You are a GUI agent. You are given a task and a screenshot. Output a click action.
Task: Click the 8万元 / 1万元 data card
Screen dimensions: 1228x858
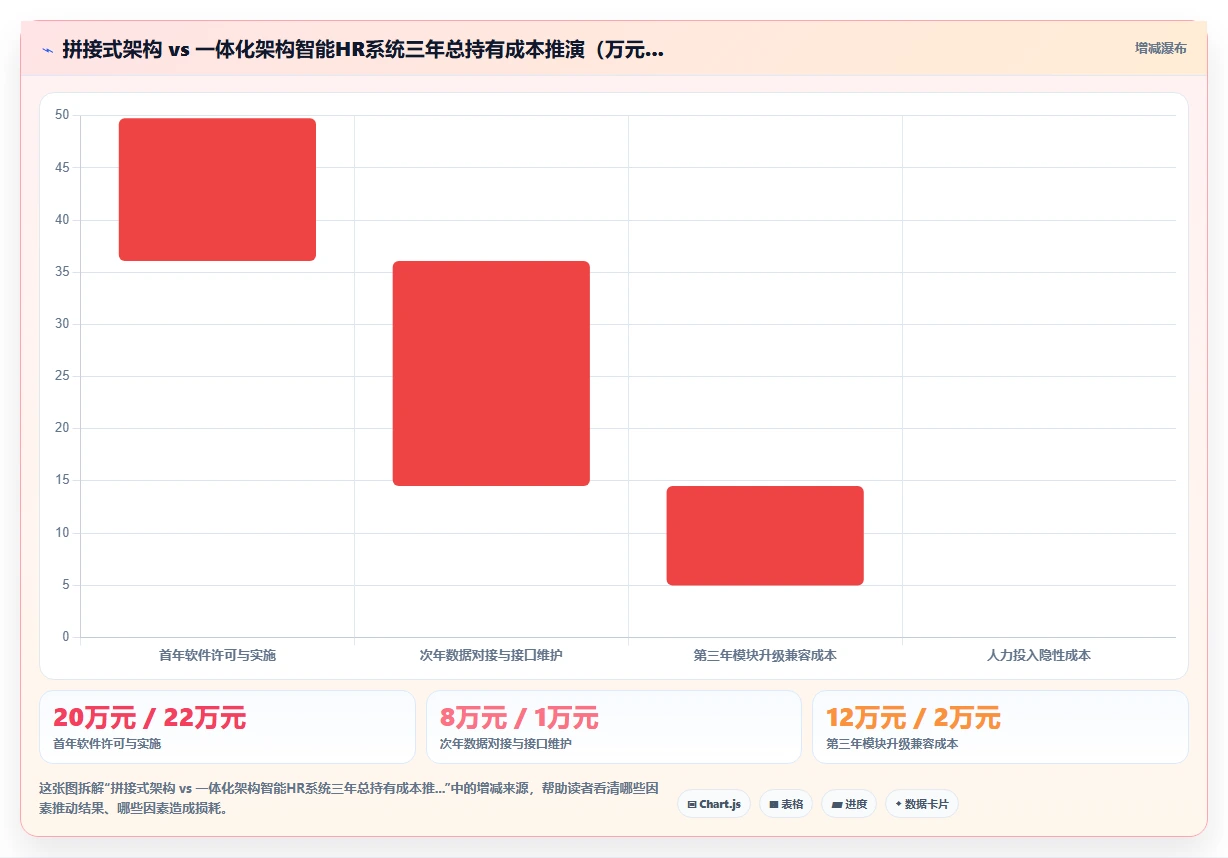point(614,727)
